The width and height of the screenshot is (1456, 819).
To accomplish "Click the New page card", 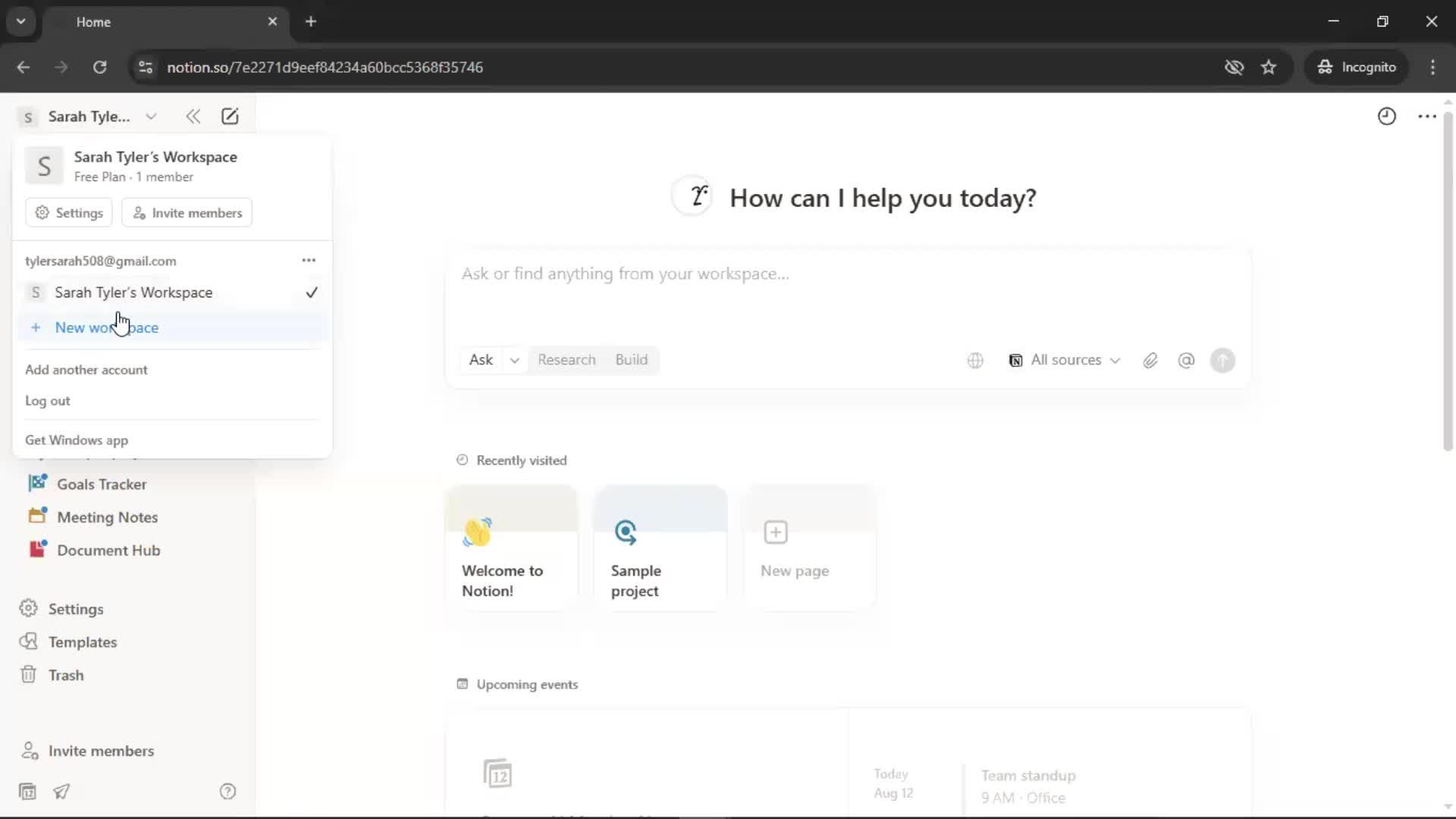I will click(x=810, y=548).
